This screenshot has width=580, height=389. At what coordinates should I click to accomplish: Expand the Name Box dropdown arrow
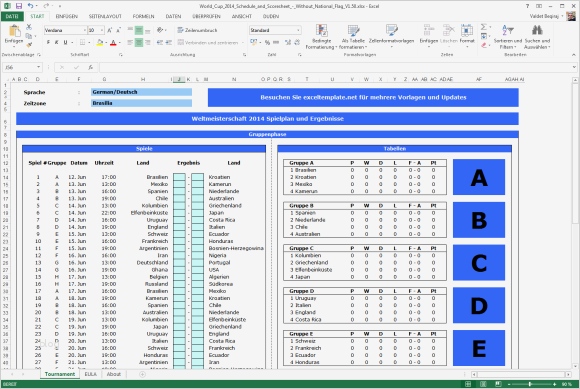[38, 67]
